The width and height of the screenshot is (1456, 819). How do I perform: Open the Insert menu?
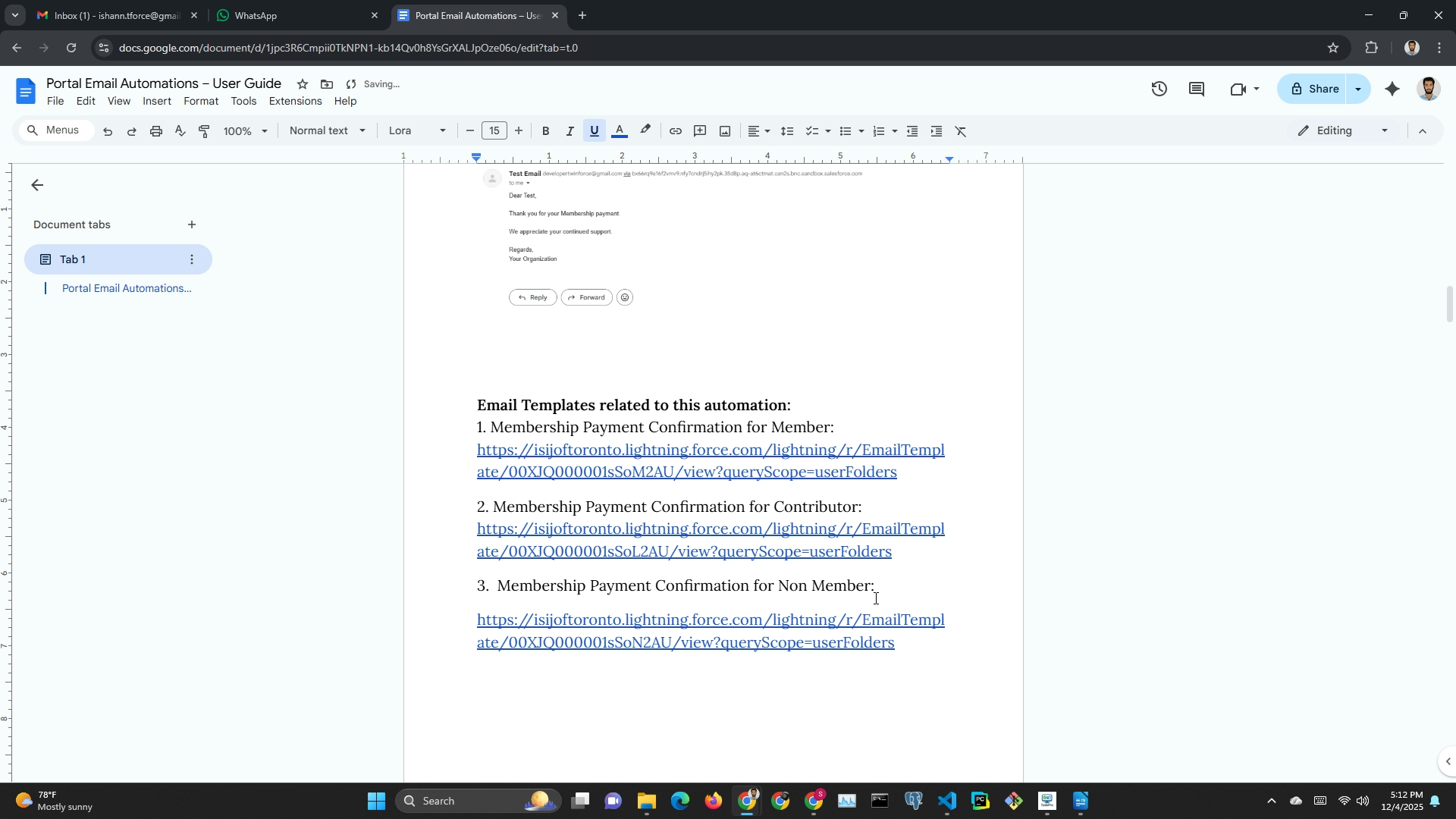tap(156, 102)
